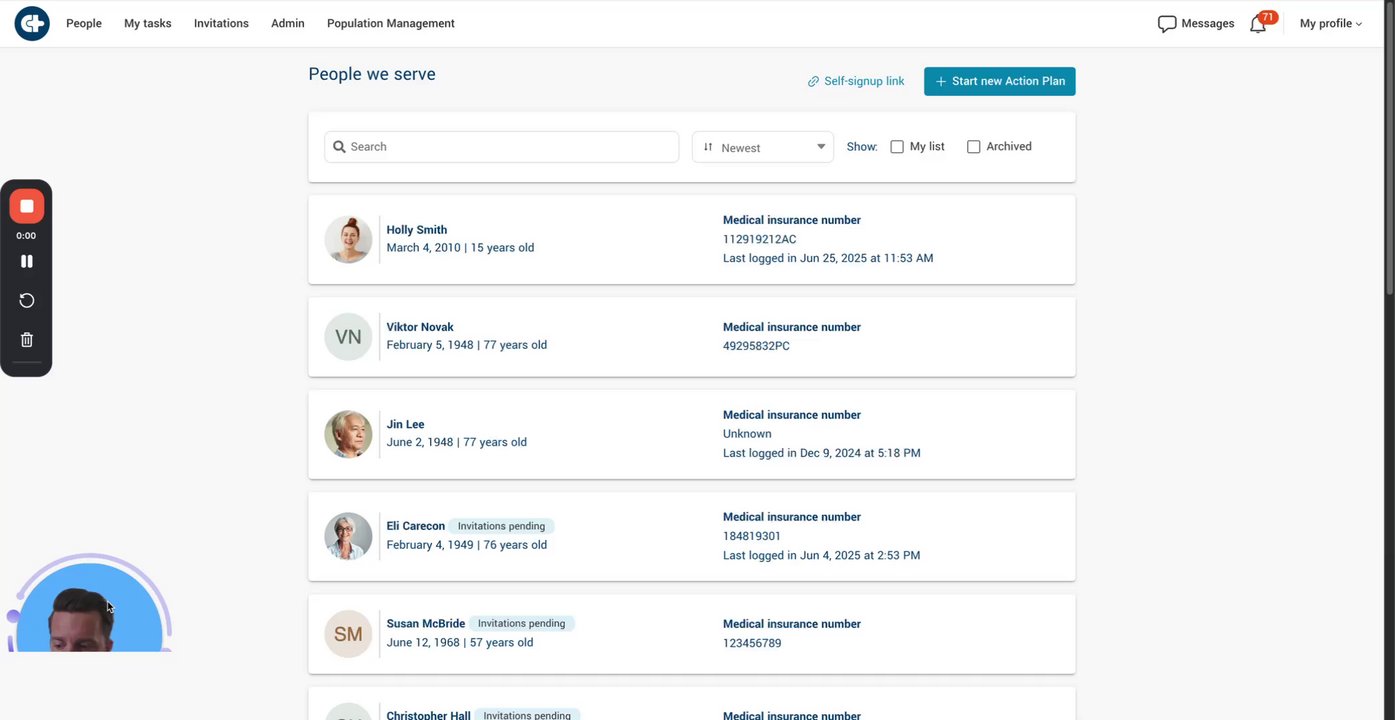1395x720 pixels.
Task: Check the Archived checkbox
Action: pos(974,147)
